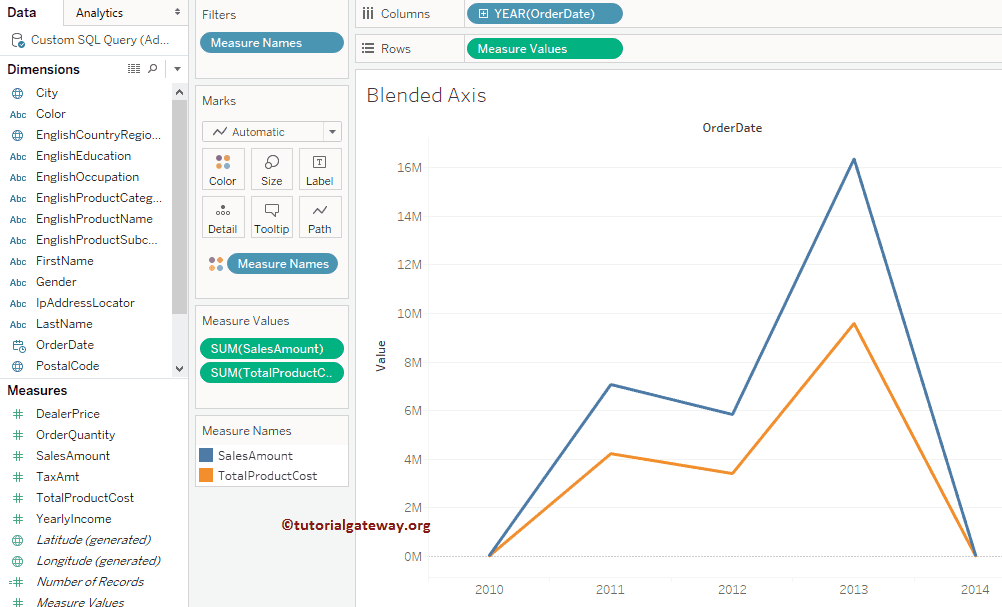Screen dimensions: 1002x607
Task: Open the Tooltip editor in the Marks card
Action: [x=271, y=216]
